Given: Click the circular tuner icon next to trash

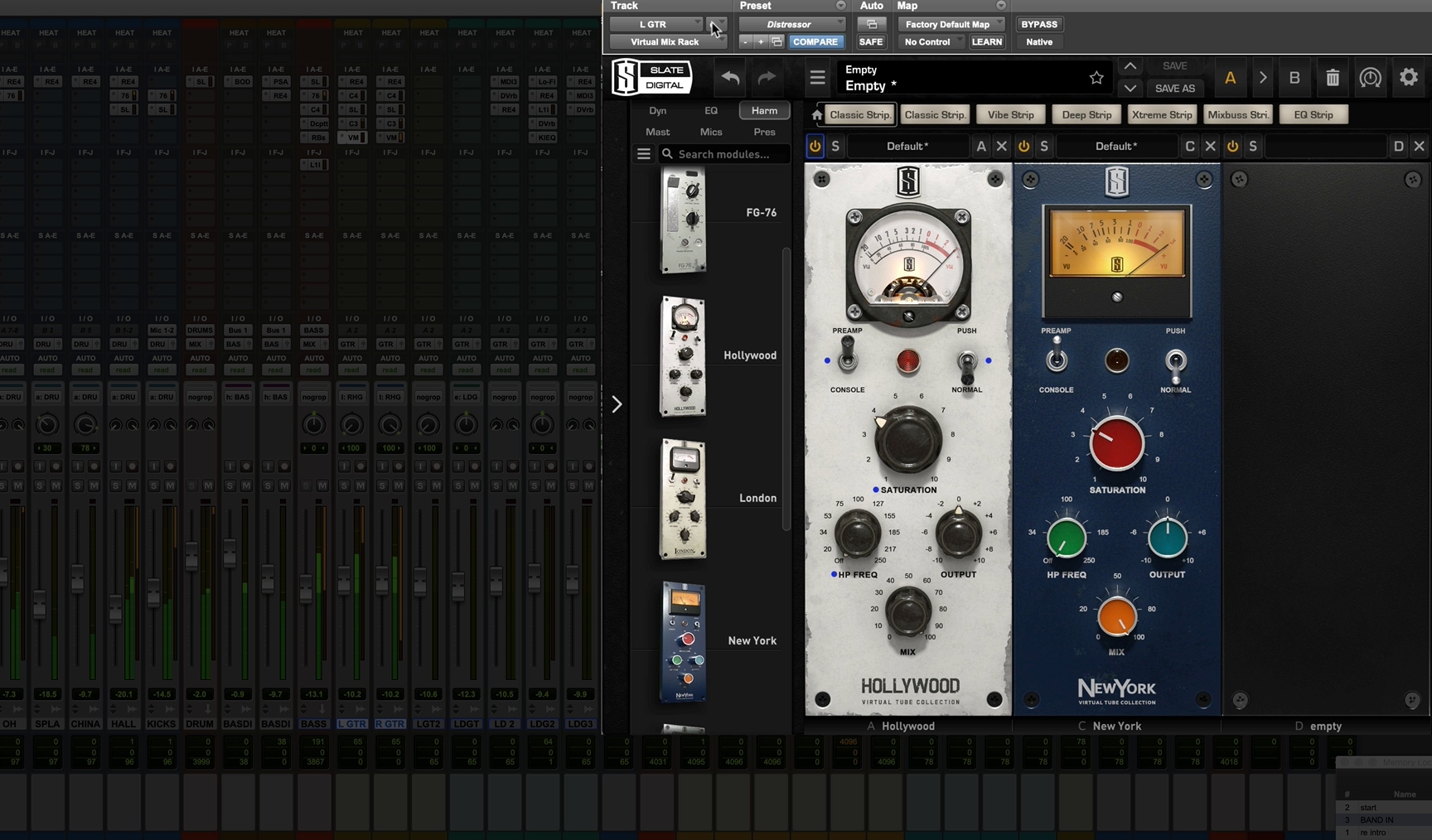Looking at the screenshot, I should coord(1371,78).
